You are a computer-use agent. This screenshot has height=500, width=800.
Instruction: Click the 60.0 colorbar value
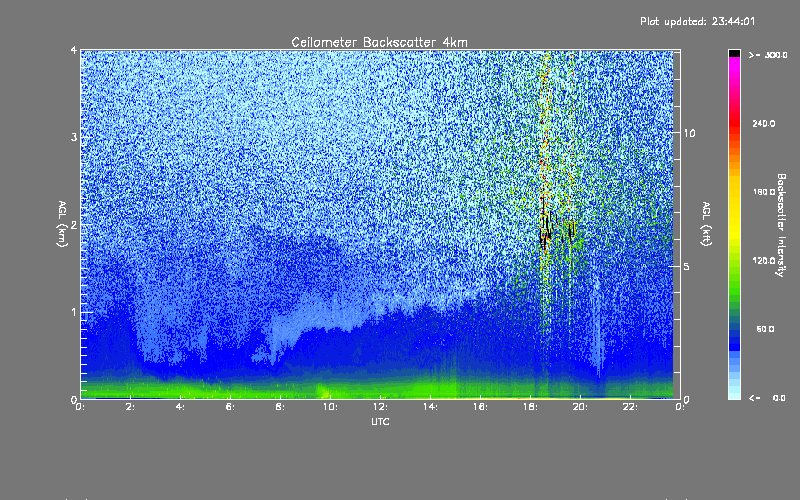click(765, 329)
